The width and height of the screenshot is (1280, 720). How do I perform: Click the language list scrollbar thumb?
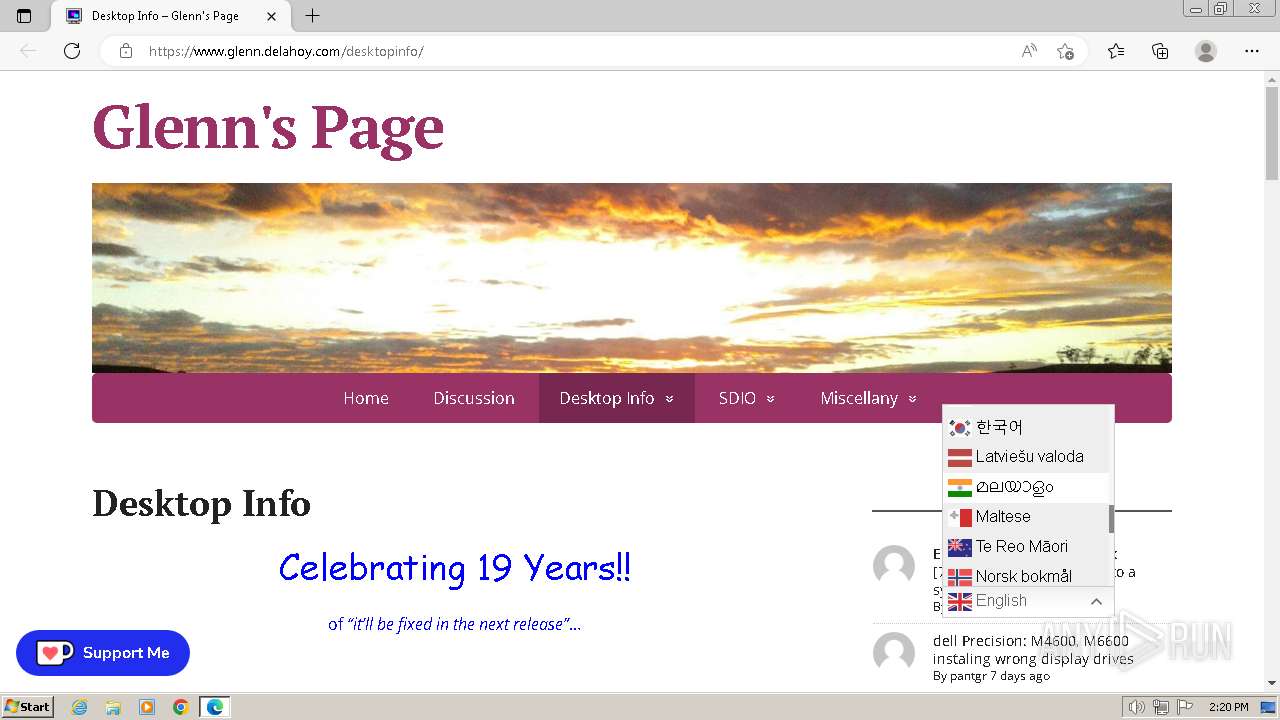1111,519
